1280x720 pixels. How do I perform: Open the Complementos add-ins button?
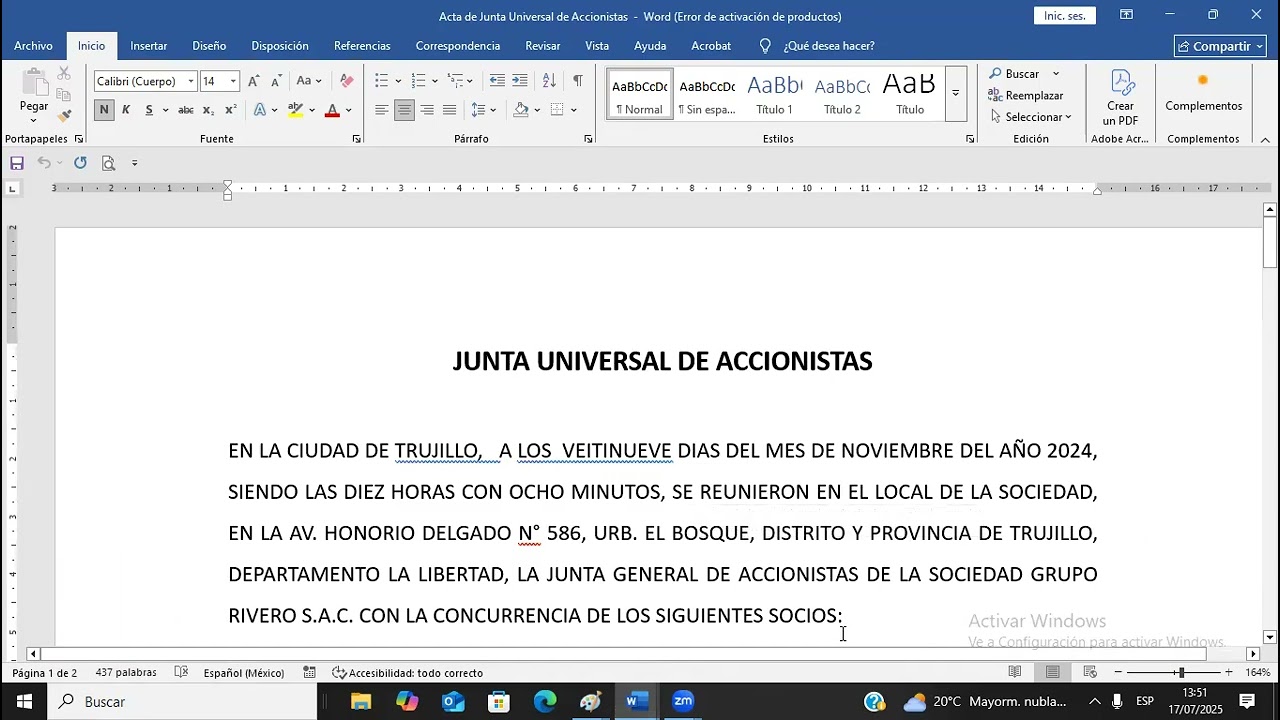click(x=1203, y=94)
